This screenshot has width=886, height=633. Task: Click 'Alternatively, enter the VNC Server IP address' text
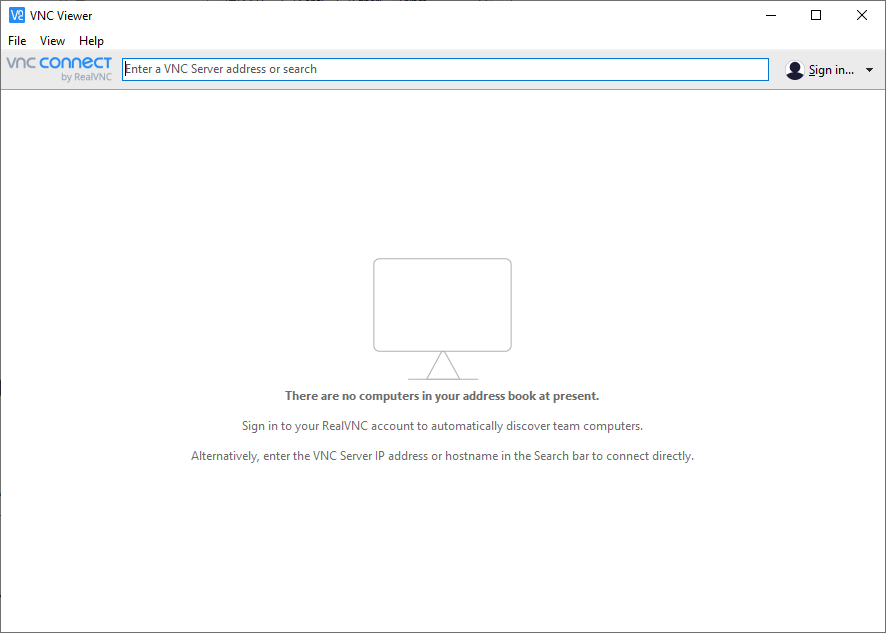click(x=442, y=456)
